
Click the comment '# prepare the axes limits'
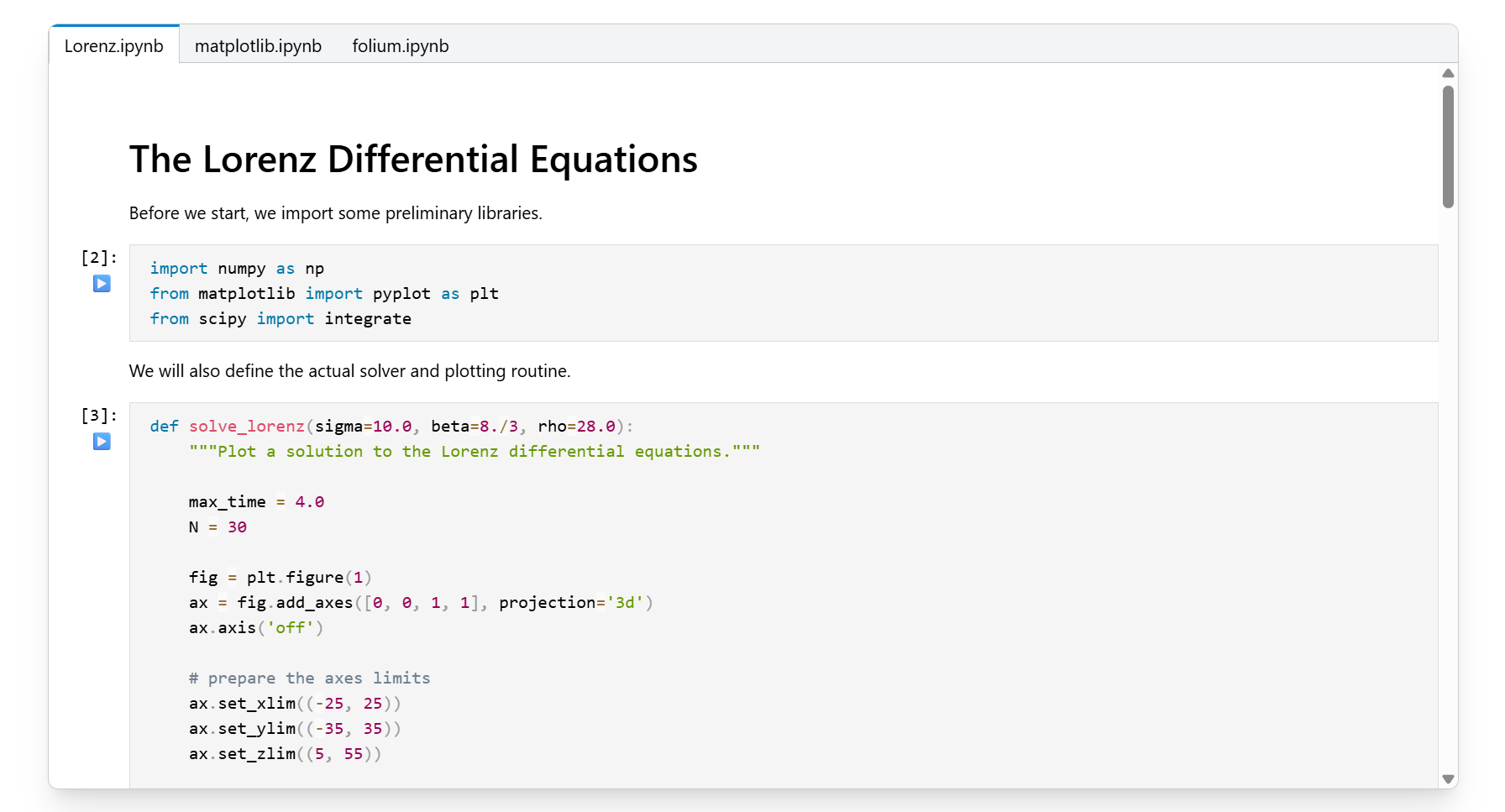[x=310, y=678]
